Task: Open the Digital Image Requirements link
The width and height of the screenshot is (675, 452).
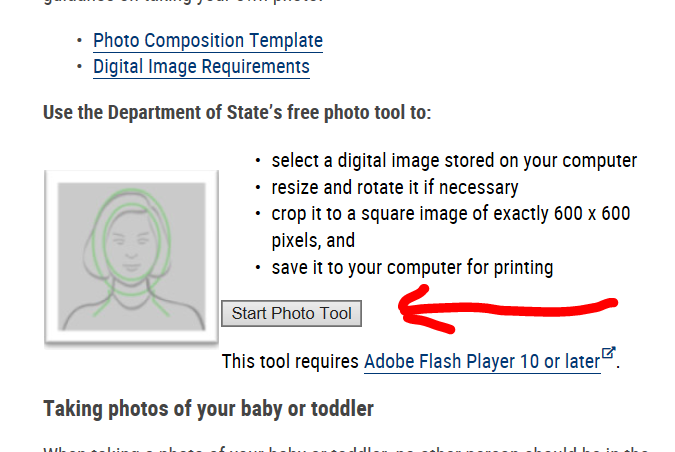Action: coord(201,67)
